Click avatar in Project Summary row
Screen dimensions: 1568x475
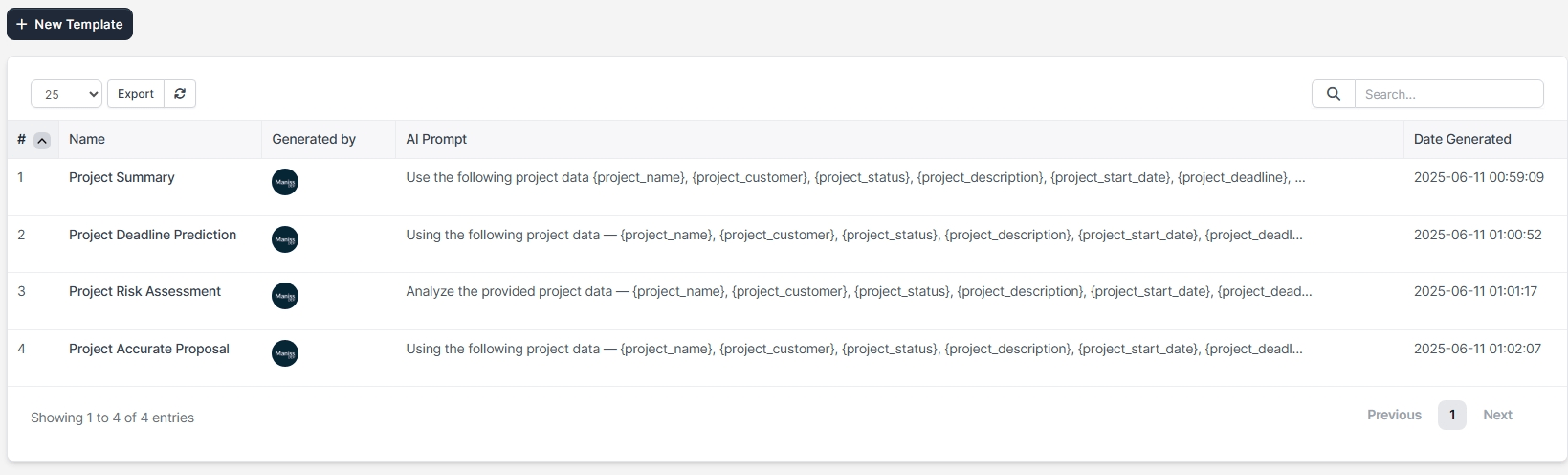(x=285, y=182)
